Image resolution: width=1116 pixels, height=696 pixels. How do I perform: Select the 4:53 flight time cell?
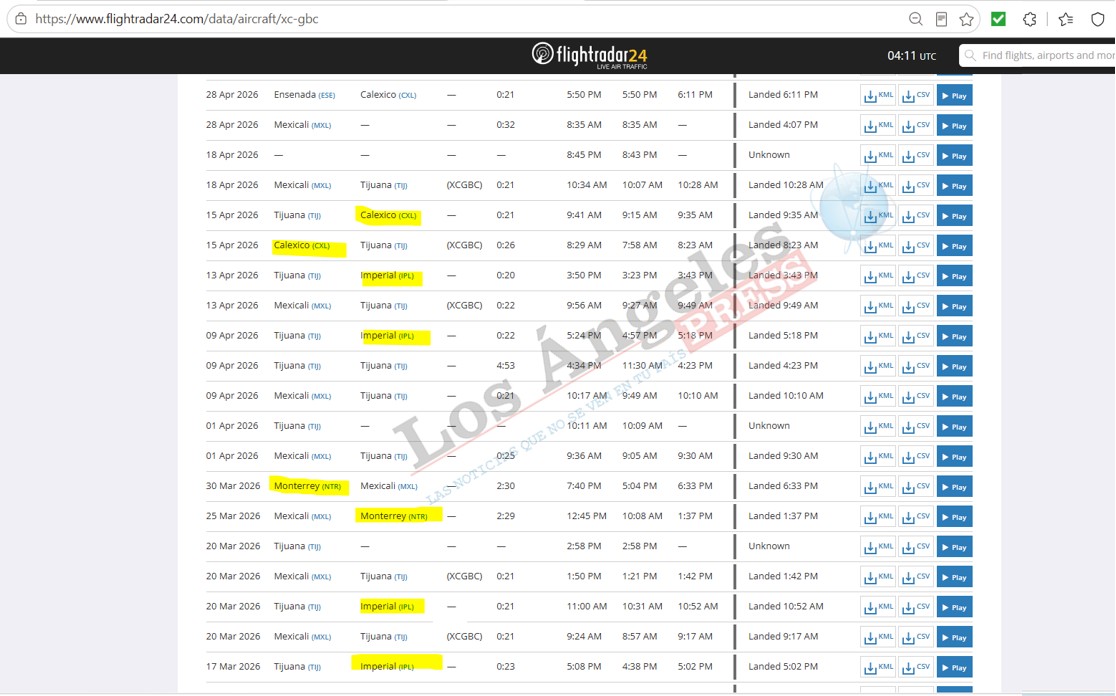point(505,366)
